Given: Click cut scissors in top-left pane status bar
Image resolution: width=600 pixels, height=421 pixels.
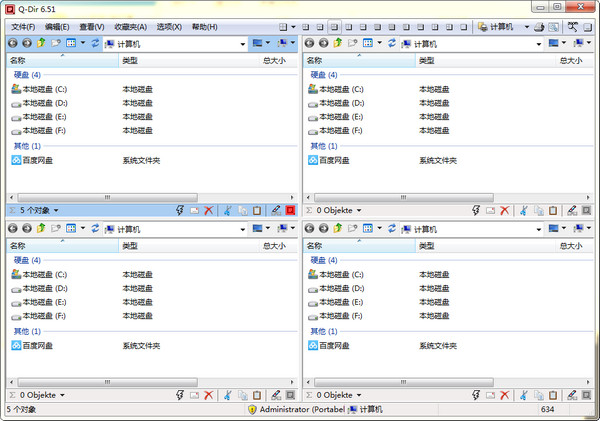Looking at the screenshot, I should [228, 210].
